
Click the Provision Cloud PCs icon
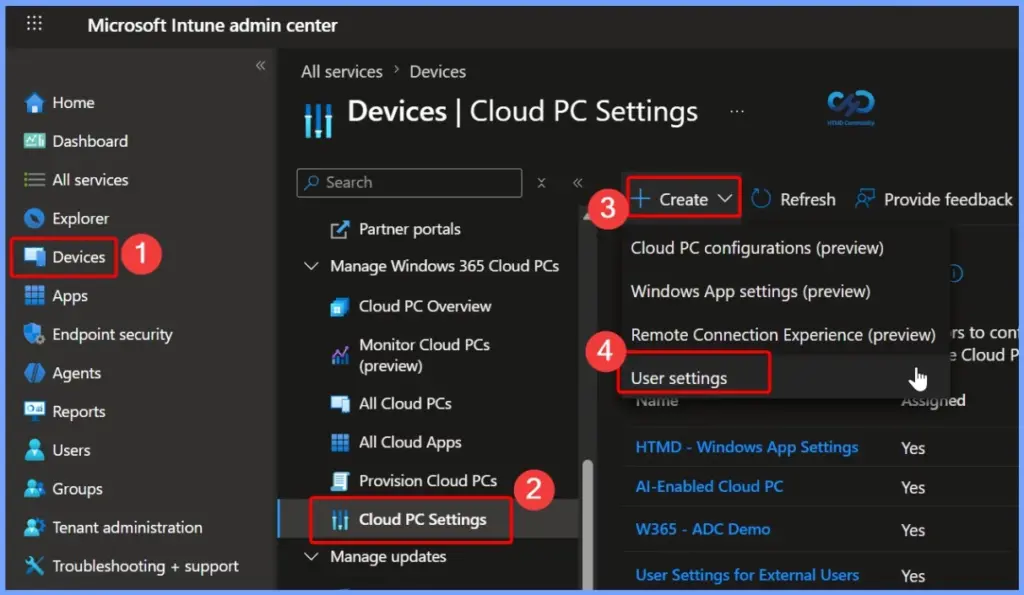click(x=340, y=481)
